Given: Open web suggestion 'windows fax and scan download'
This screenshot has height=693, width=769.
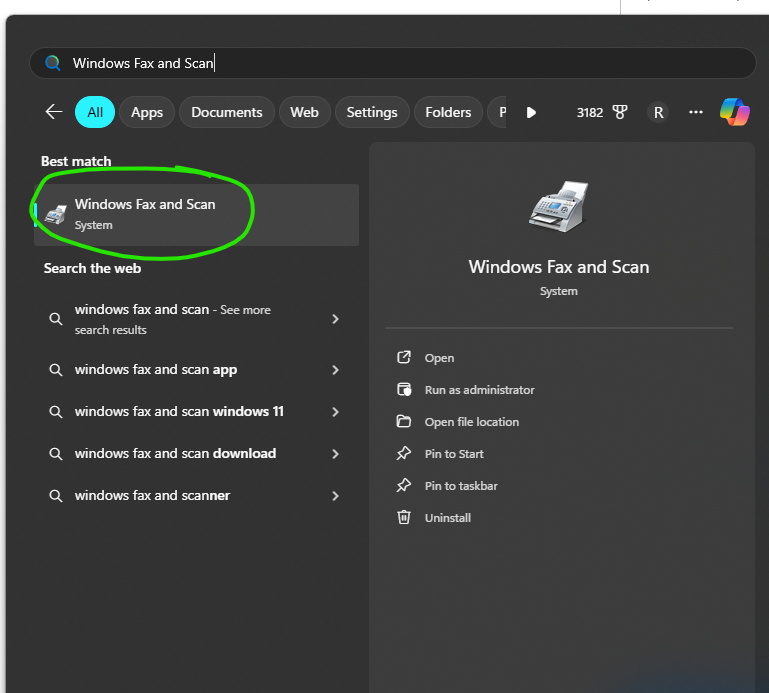Looking at the screenshot, I should coord(196,454).
